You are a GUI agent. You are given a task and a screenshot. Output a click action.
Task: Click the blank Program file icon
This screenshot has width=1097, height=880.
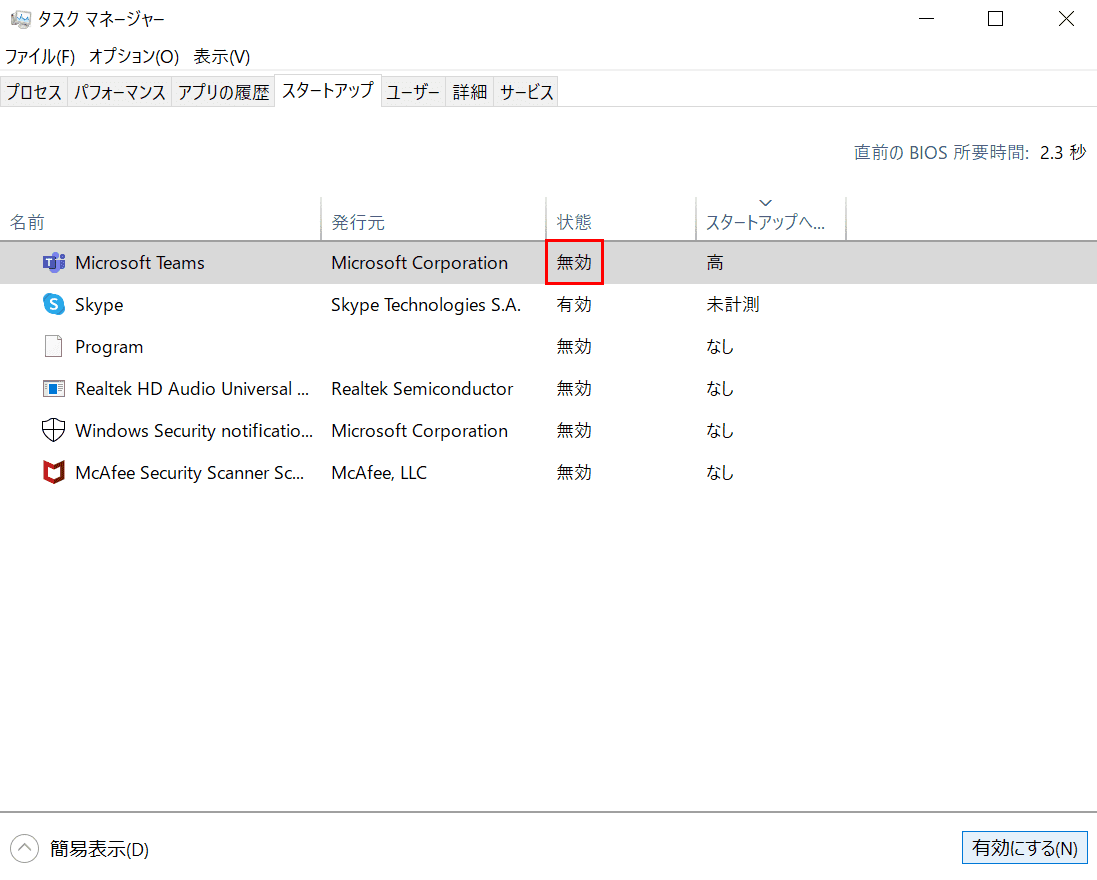click(x=54, y=346)
